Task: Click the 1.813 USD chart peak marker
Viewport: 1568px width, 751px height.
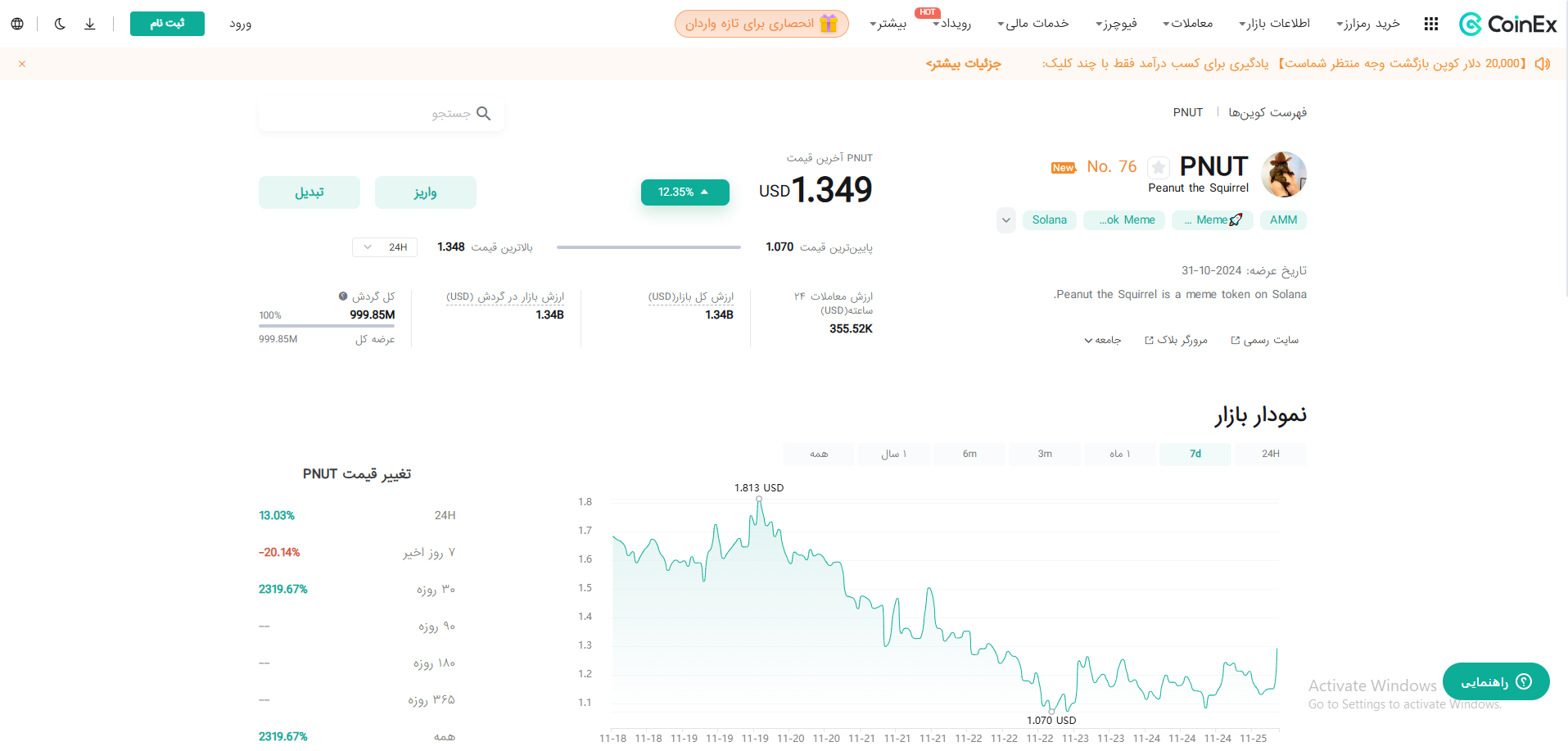Action: 759,499
